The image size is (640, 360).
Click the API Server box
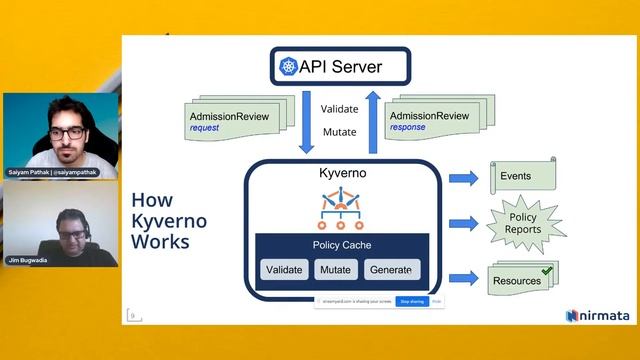(340, 66)
